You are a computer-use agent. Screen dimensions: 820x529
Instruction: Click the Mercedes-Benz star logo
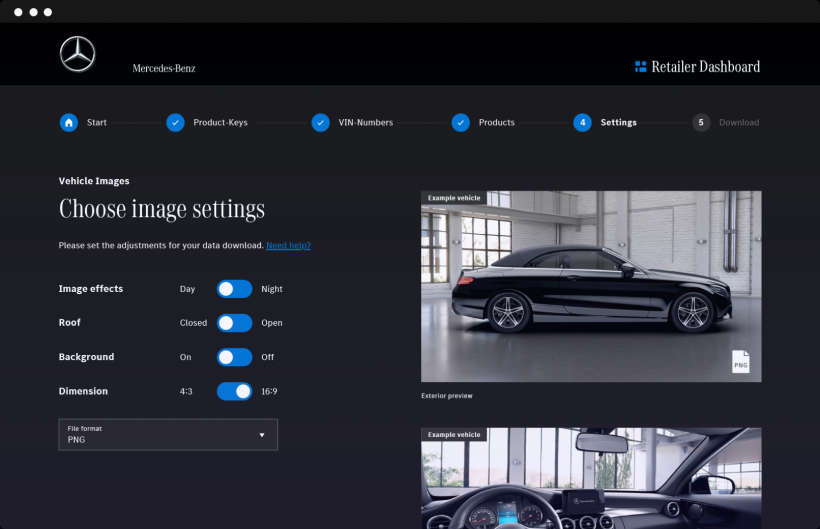click(77, 54)
